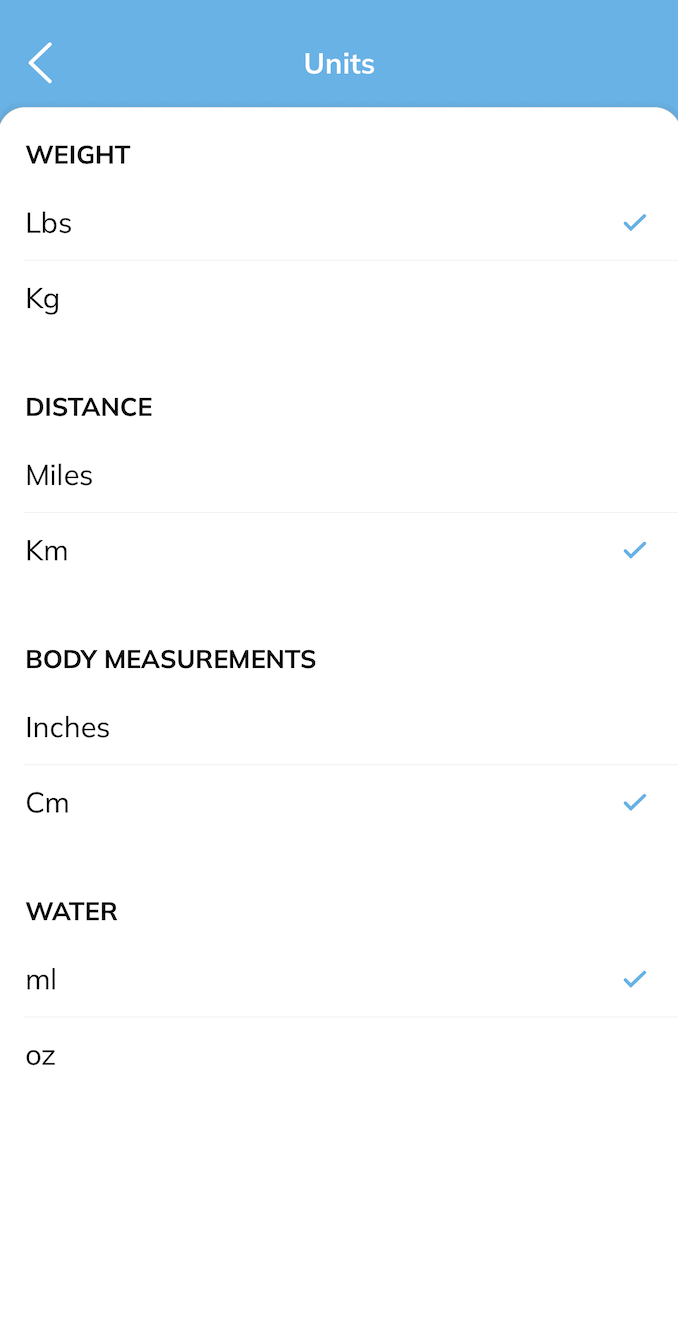
Task: Go back using the left arrow icon
Action: point(40,63)
